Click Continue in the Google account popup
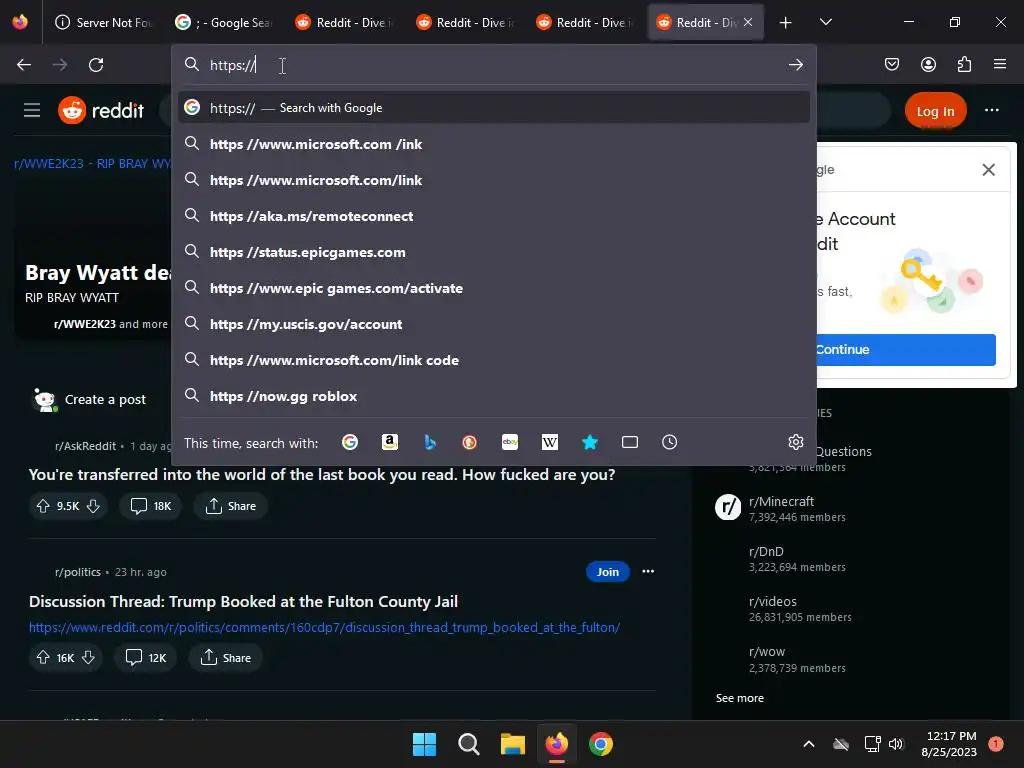Image resolution: width=1024 pixels, height=768 pixels. tap(906, 349)
